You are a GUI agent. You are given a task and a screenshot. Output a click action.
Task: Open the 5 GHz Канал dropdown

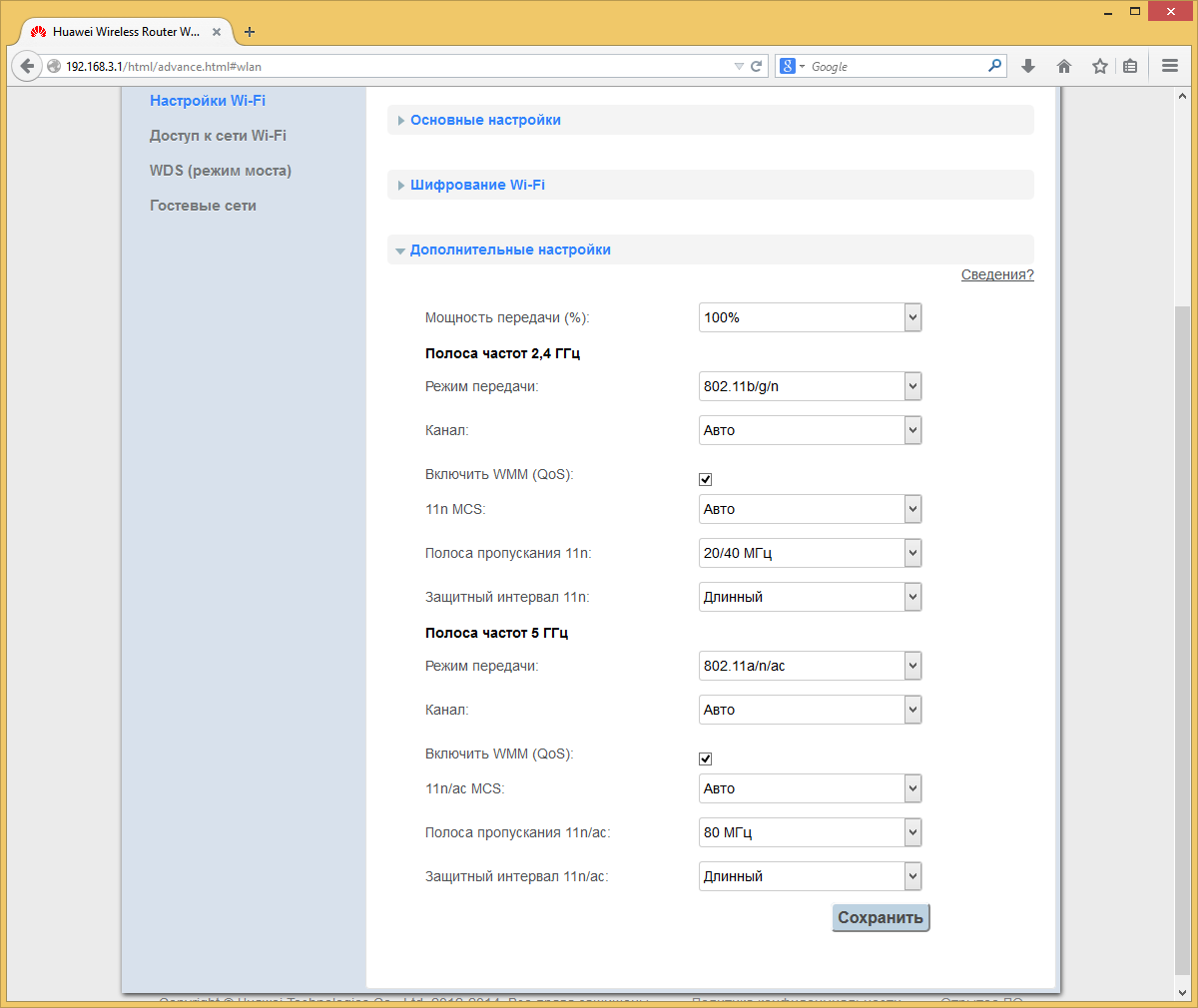(810, 710)
